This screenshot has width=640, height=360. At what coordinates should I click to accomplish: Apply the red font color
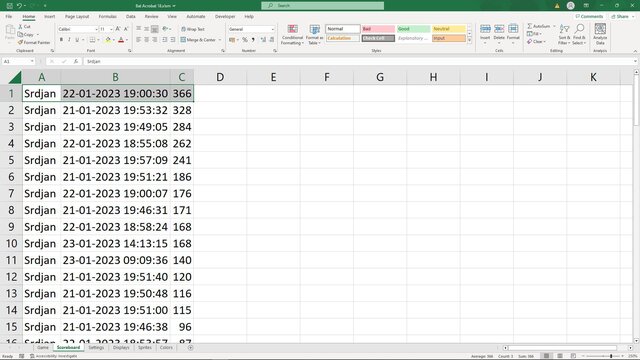coord(121,40)
